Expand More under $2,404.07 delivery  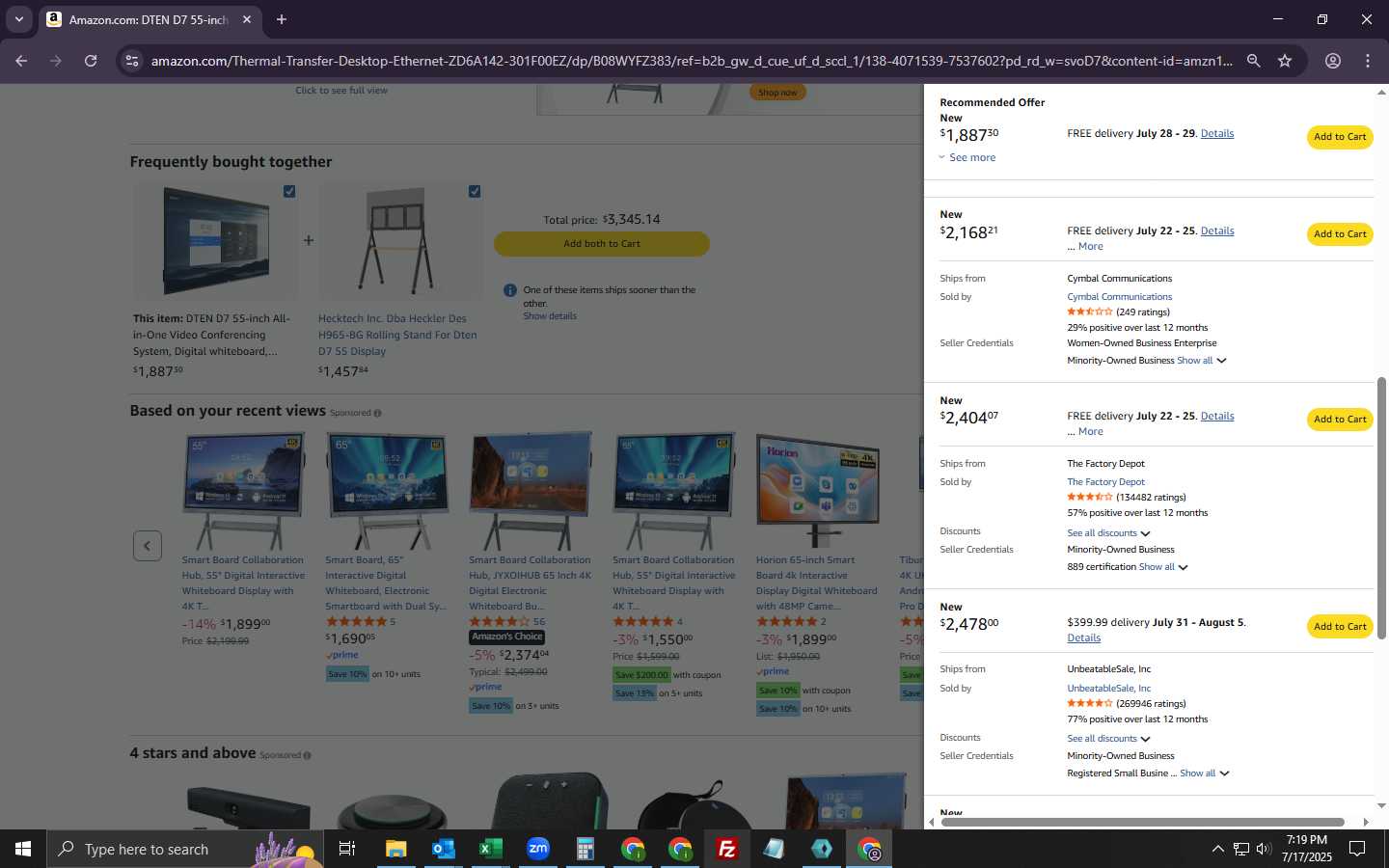1090,432
